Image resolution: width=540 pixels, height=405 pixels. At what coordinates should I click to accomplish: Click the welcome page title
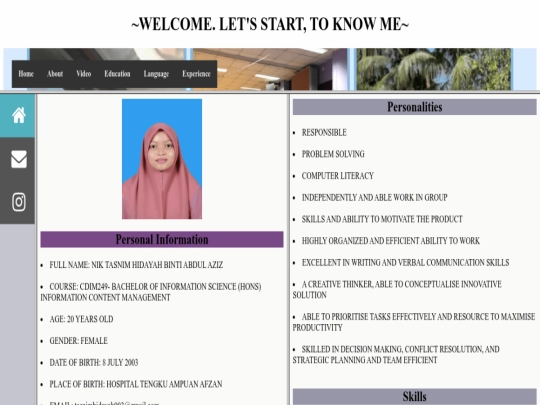point(270,24)
